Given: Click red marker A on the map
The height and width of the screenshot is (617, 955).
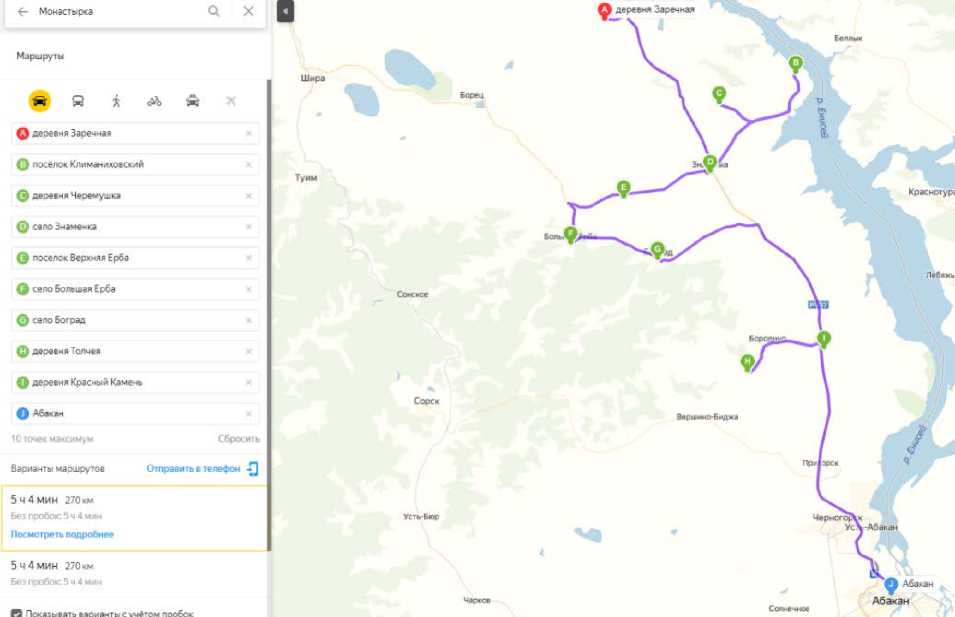Looking at the screenshot, I should click(x=604, y=10).
